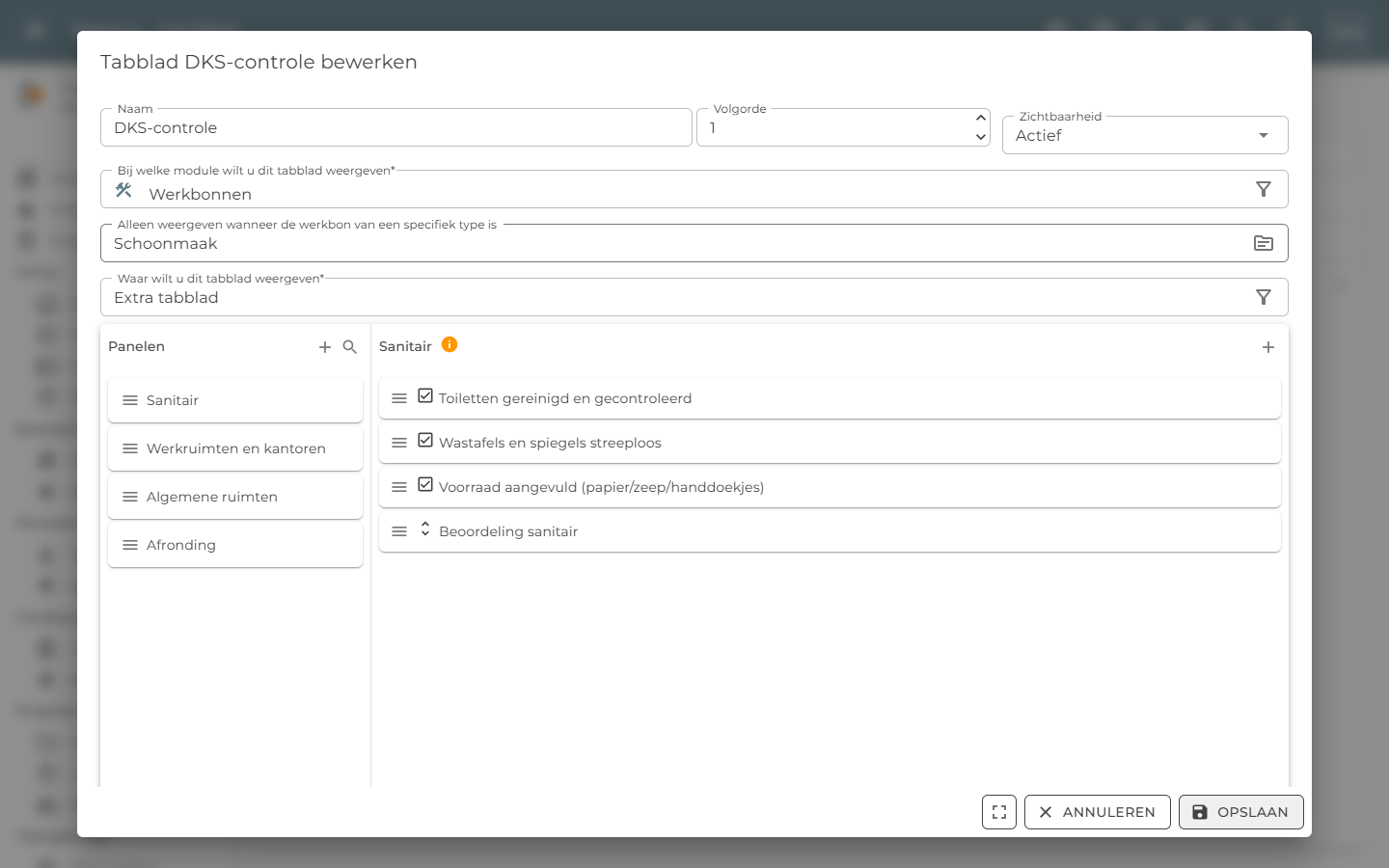Click the add panel plus icon
This screenshot has width=1389, height=868.
[x=325, y=347]
